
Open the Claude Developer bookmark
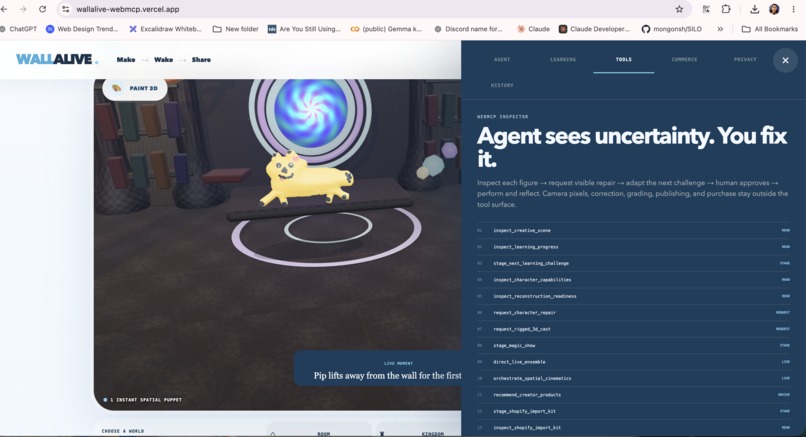[x=594, y=29]
